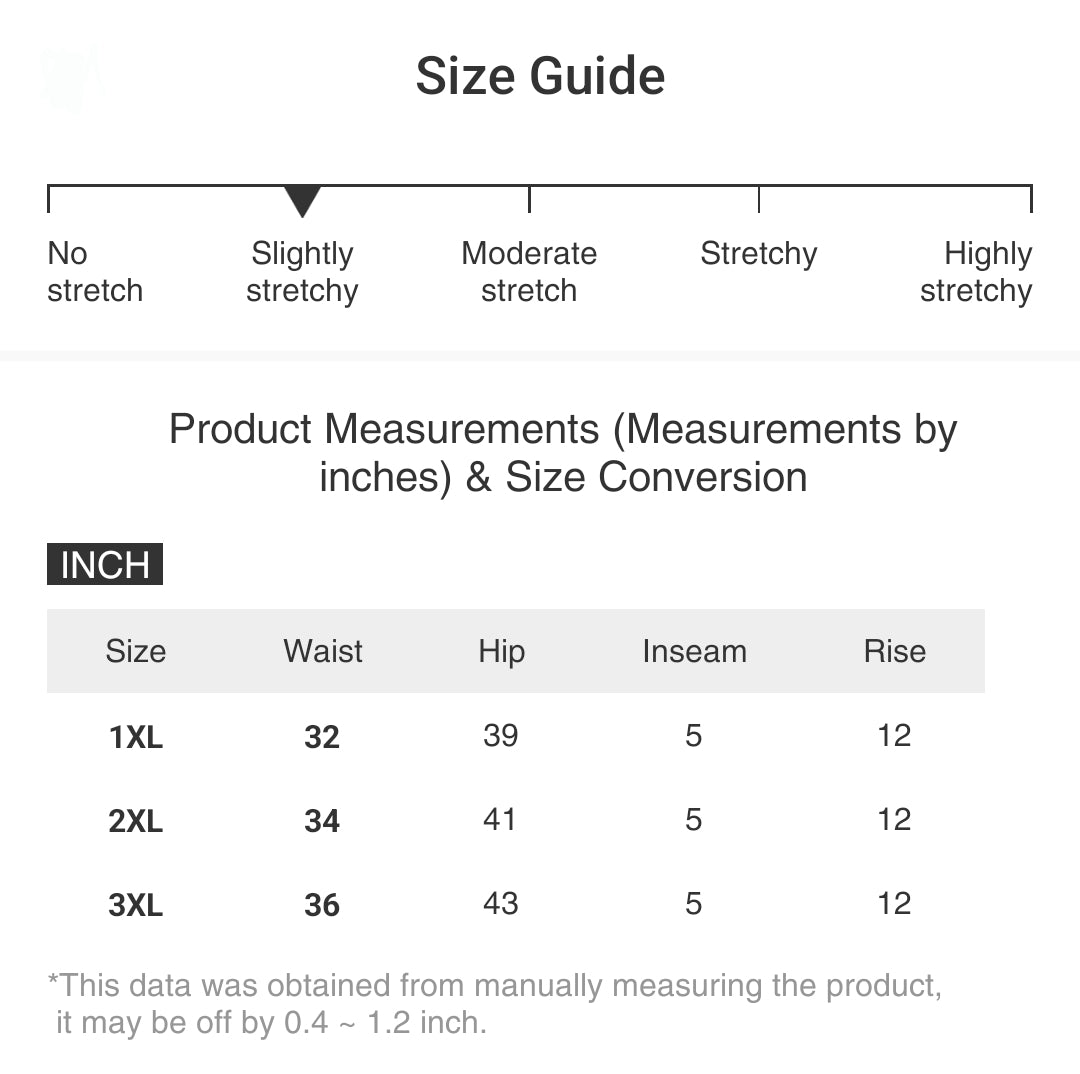Click the waist value 36
The width and height of the screenshot is (1080, 1074).
pyautogui.click(x=322, y=905)
